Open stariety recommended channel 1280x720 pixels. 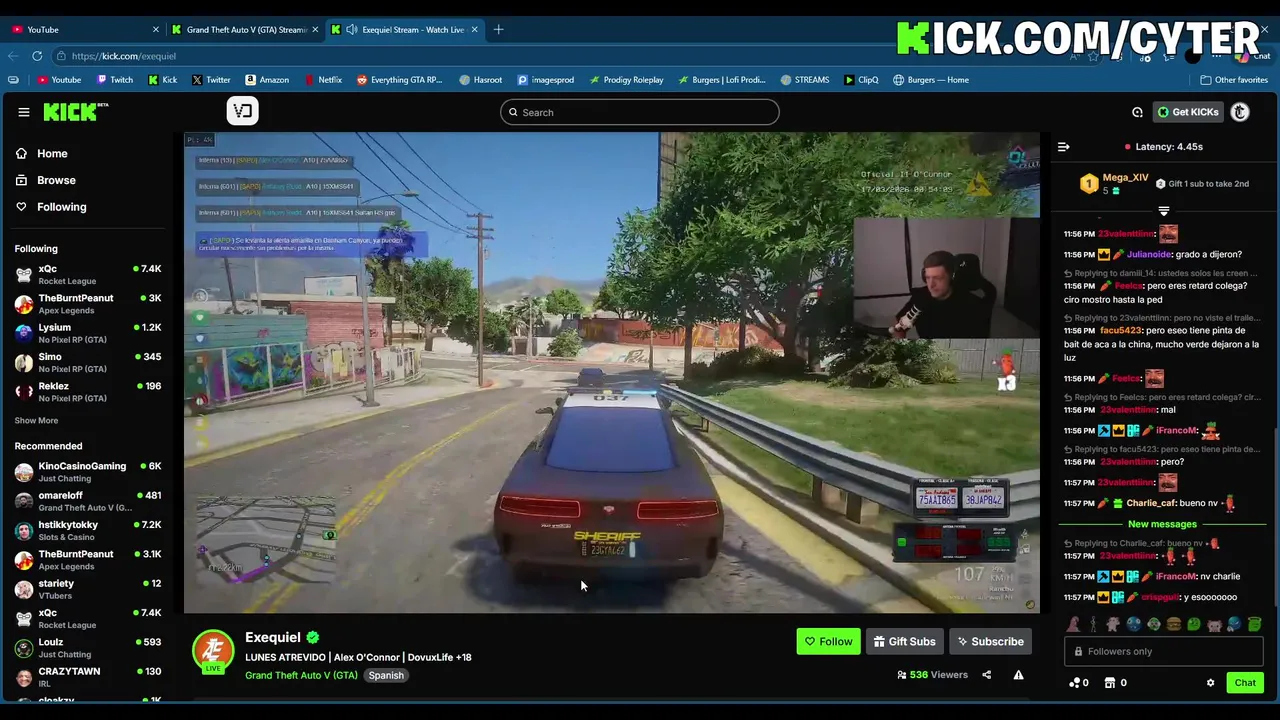click(88, 589)
